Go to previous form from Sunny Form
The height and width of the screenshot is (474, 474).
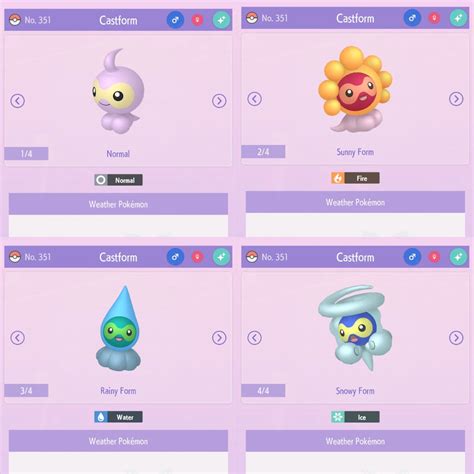255,99
